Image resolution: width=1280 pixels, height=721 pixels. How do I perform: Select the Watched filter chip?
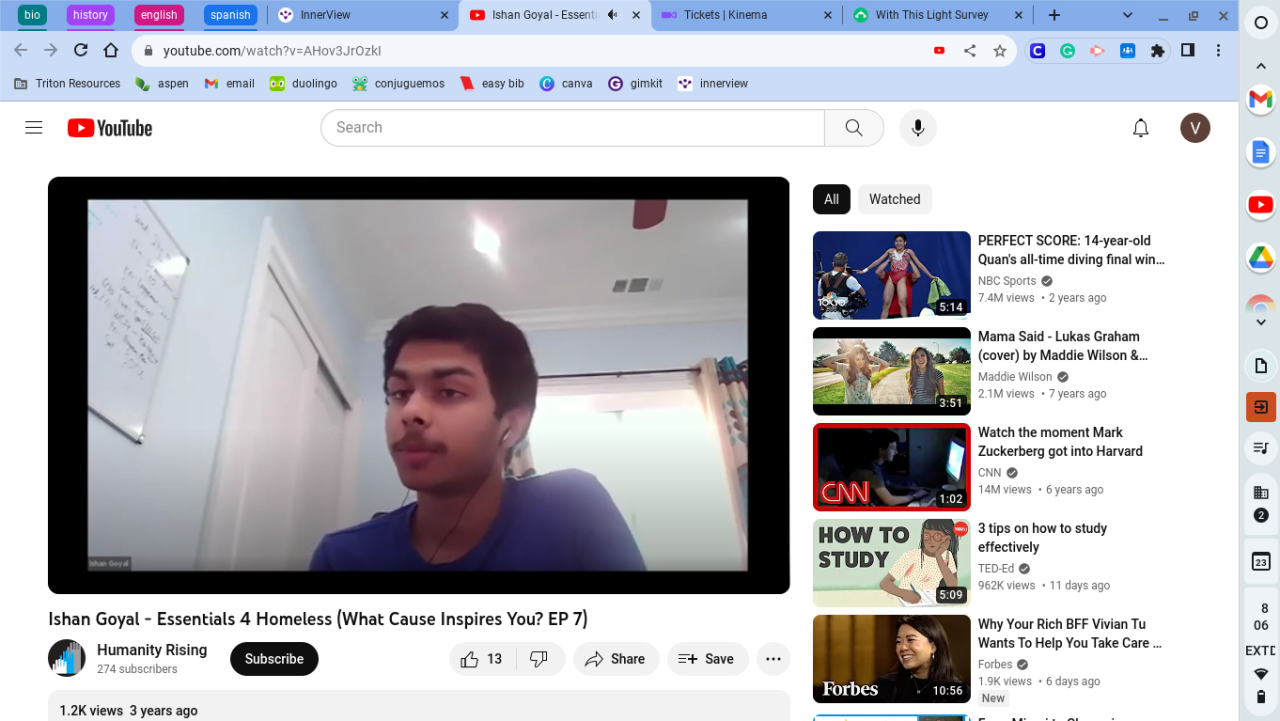[x=895, y=199]
